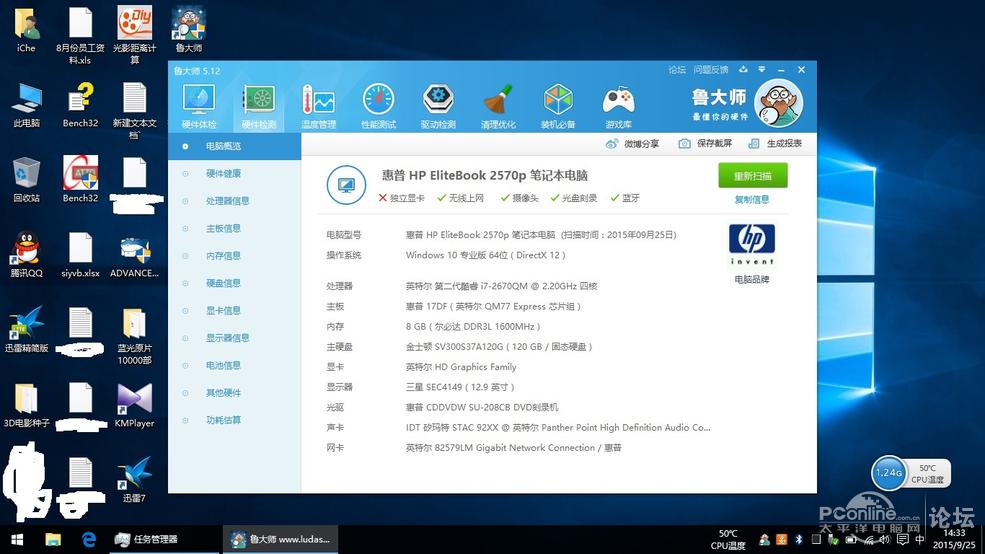The image size is (985, 554).
Task: Click the Bluetooth tray icon
Action: tap(799, 540)
